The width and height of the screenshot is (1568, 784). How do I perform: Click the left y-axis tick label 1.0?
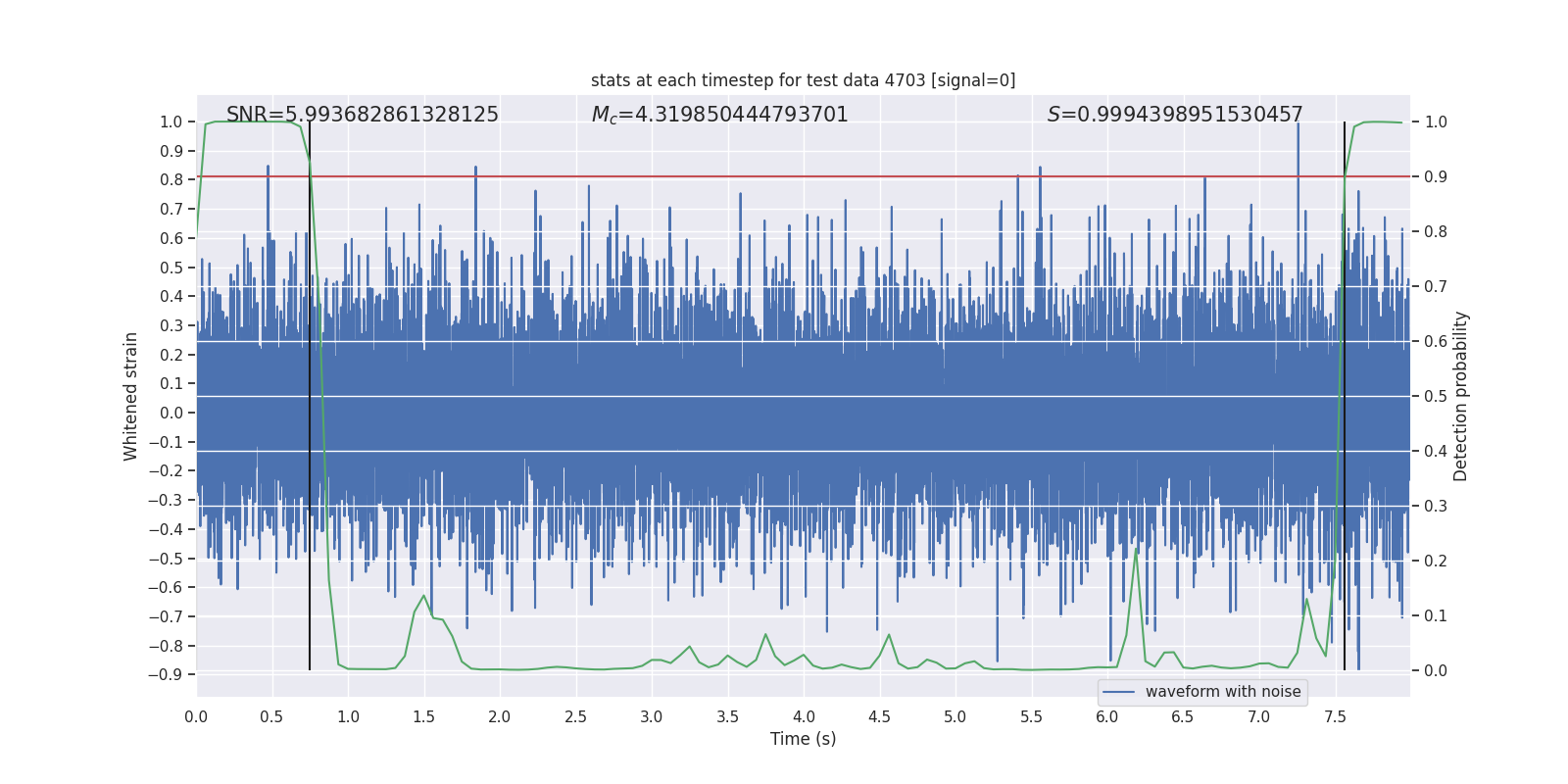(171, 122)
